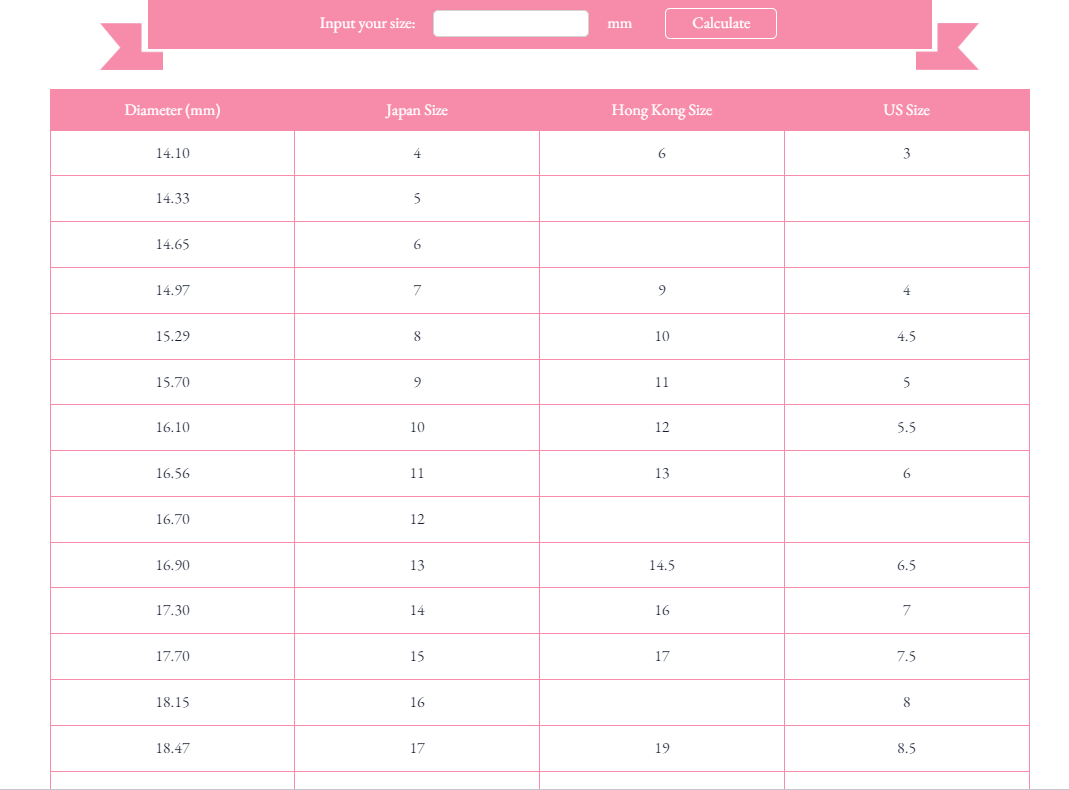Click Japan size 12 in 16.70 row
The height and width of the screenshot is (790, 1069).
tap(417, 519)
